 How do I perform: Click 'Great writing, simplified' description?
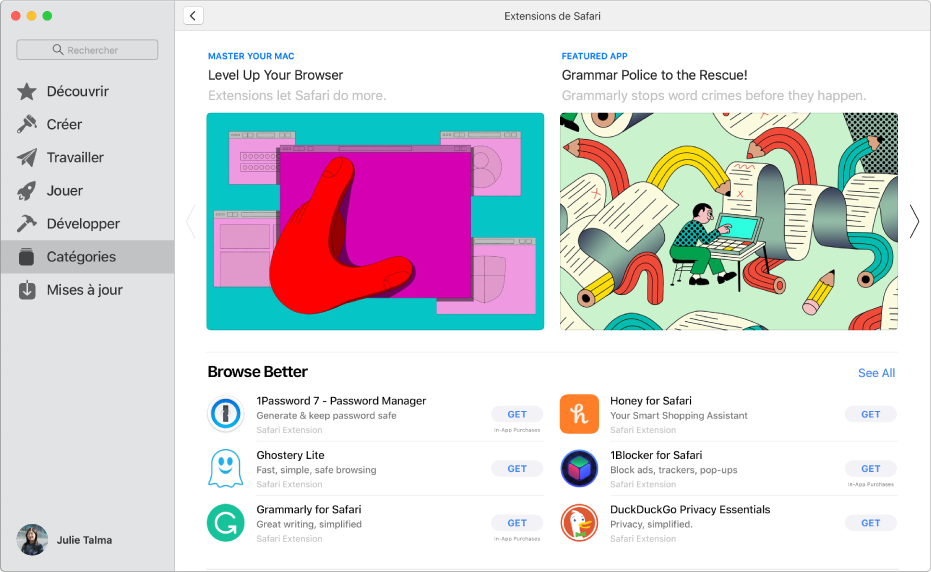pos(309,524)
